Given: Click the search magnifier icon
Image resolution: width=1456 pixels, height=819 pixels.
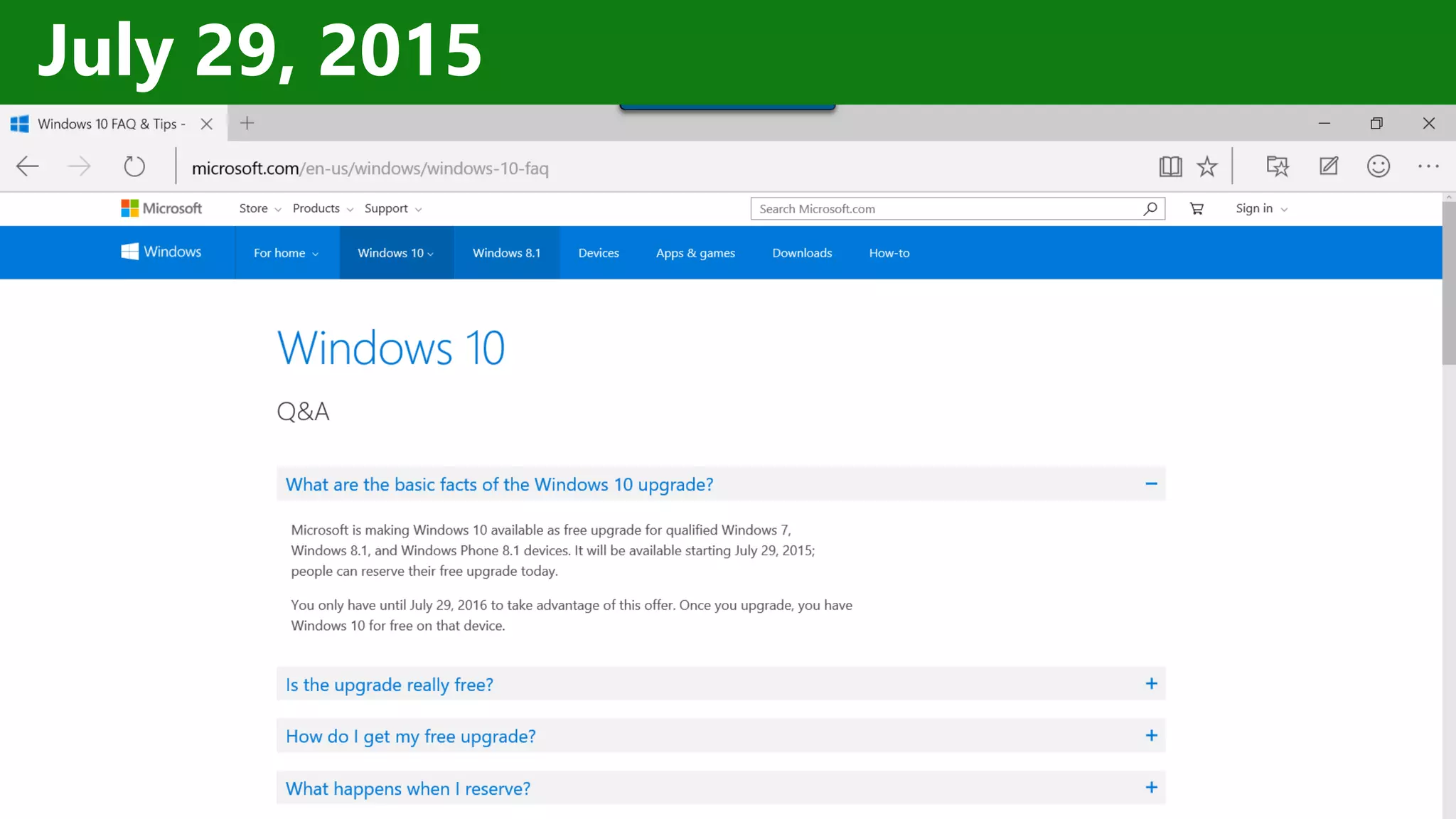Looking at the screenshot, I should [x=1150, y=208].
